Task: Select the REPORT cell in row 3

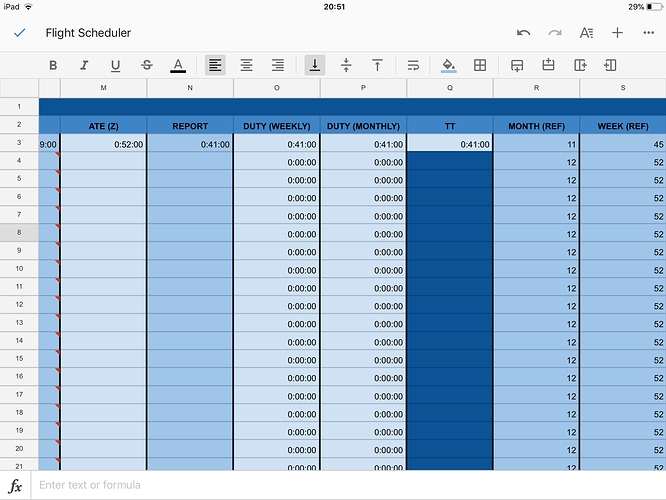Action: click(190, 144)
